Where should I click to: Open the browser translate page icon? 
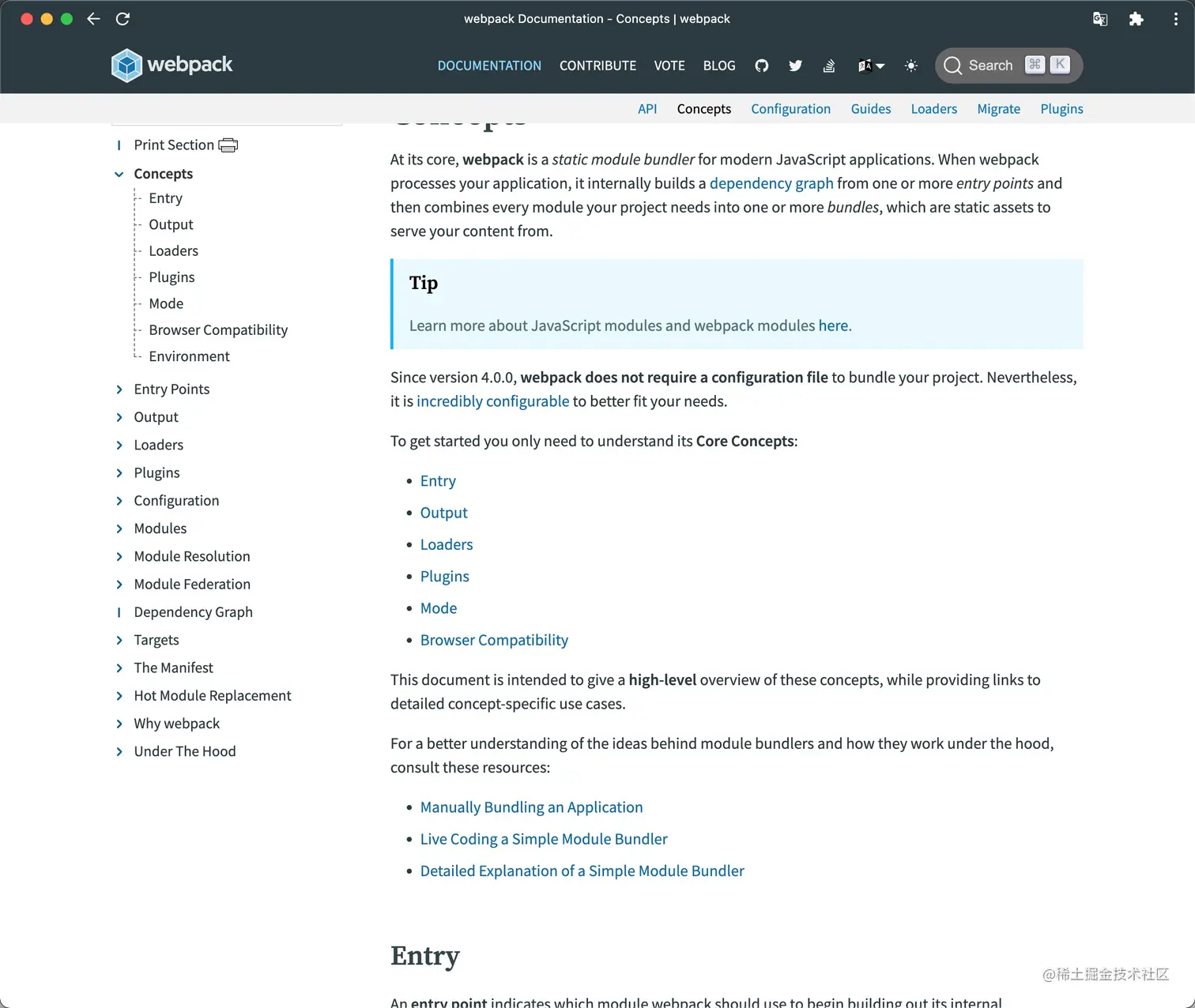[x=1100, y=19]
